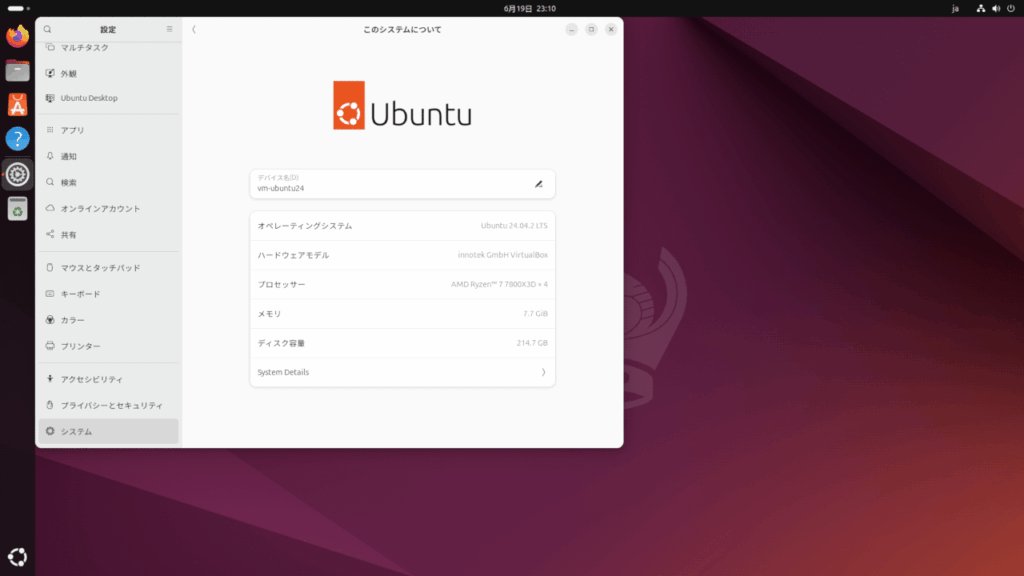The width and height of the screenshot is (1024, 576).
Task: Open the App Center dock icon
Action: (18, 105)
